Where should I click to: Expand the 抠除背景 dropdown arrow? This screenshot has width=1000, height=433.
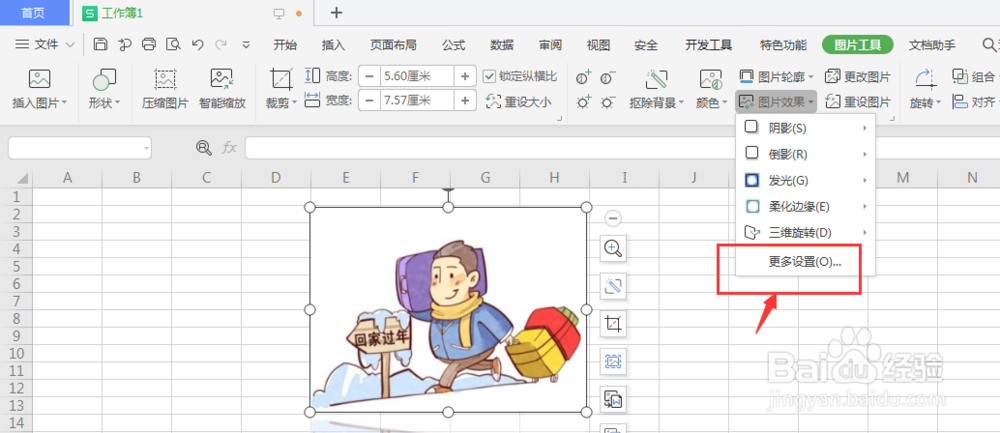point(681,103)
